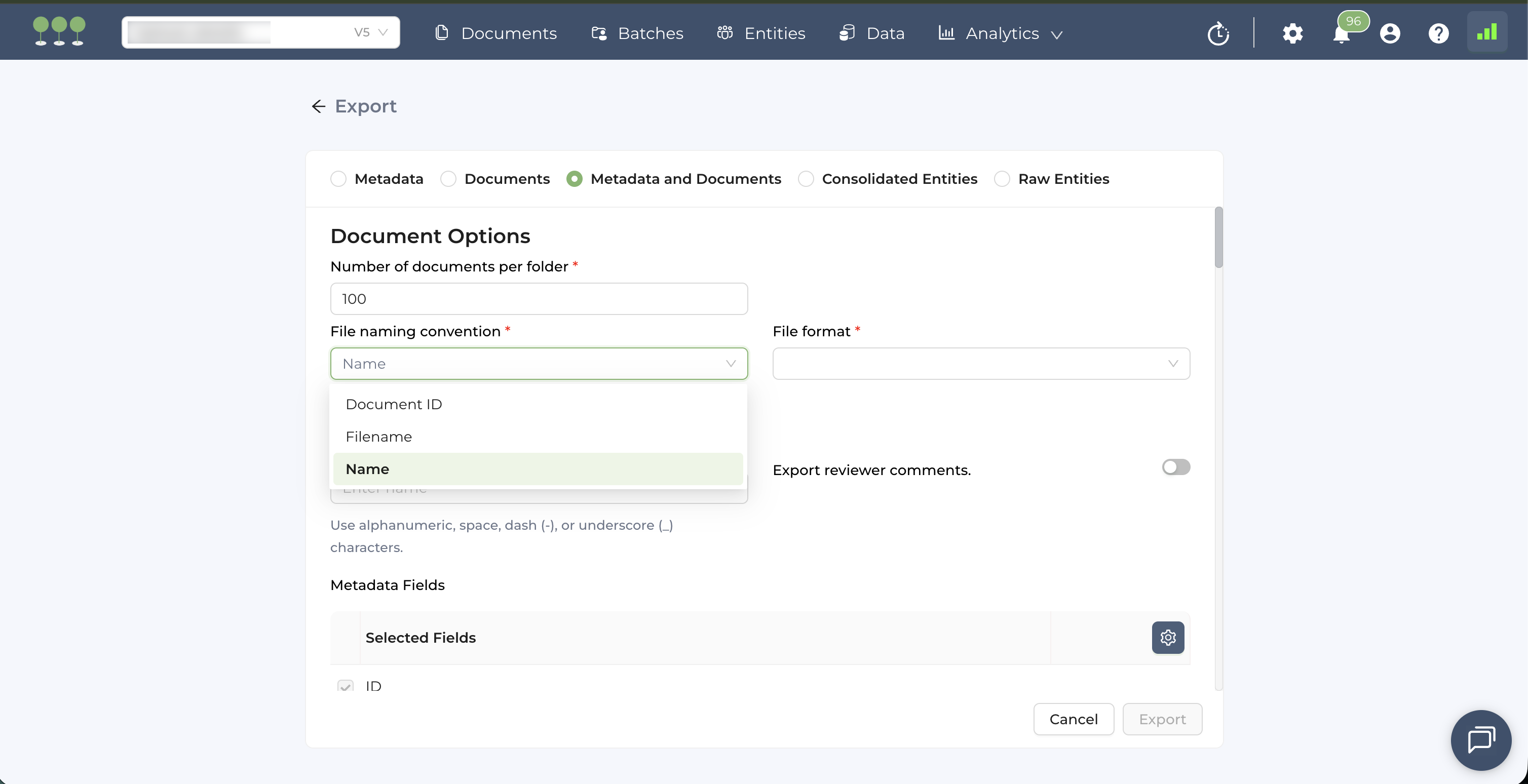Expand the Analytics menu

(x=1001, y=33)
